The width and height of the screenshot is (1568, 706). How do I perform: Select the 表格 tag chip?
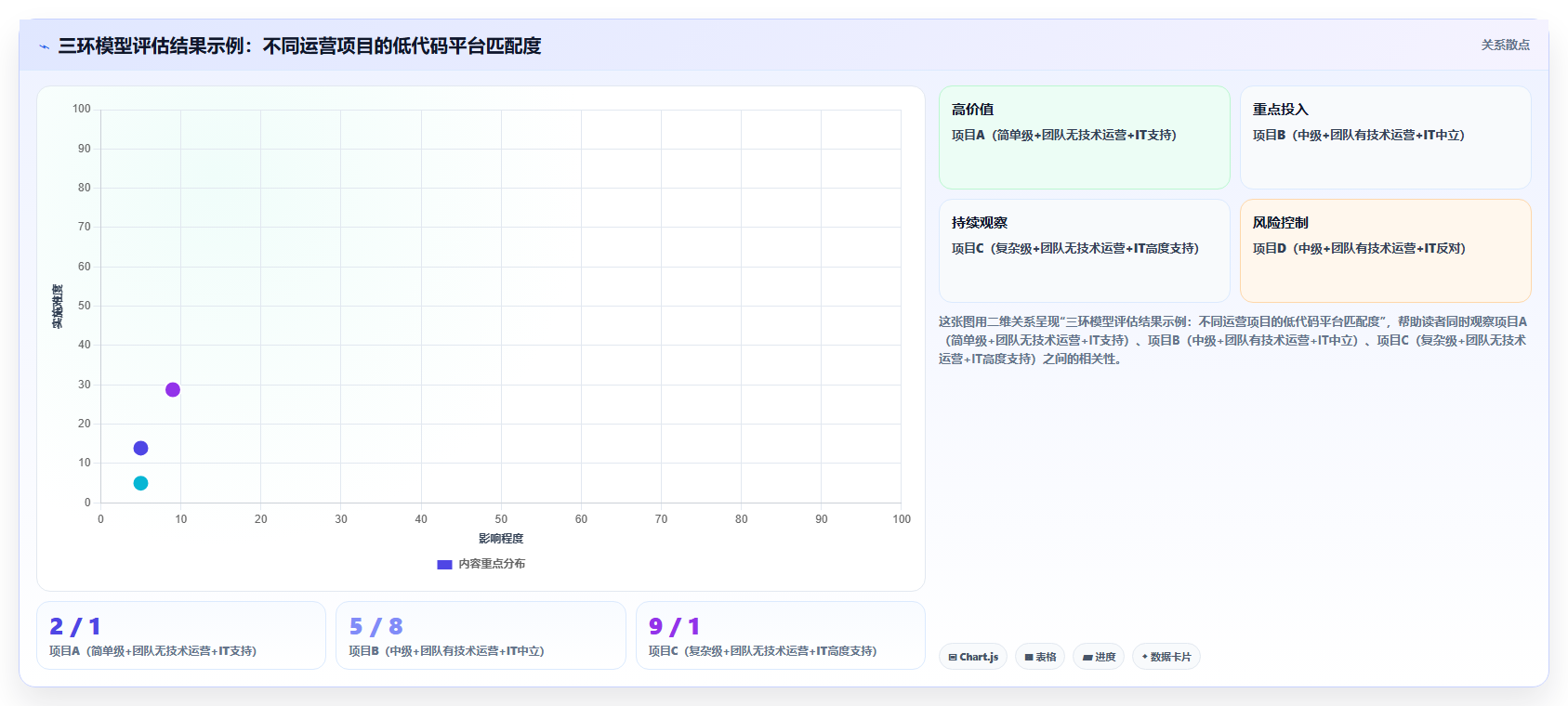(x=1040, y=657)
